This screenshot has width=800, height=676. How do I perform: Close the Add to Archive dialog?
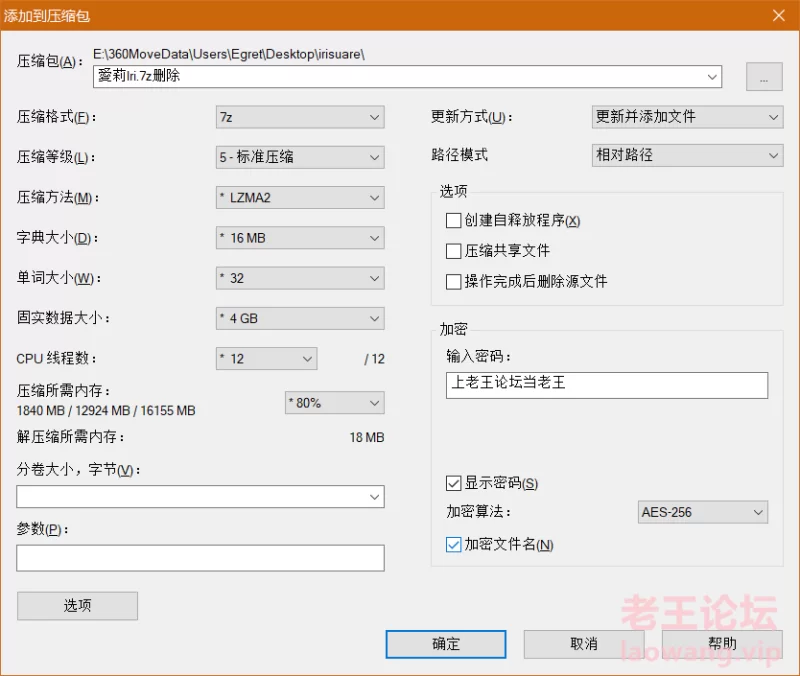pos(778,14)
